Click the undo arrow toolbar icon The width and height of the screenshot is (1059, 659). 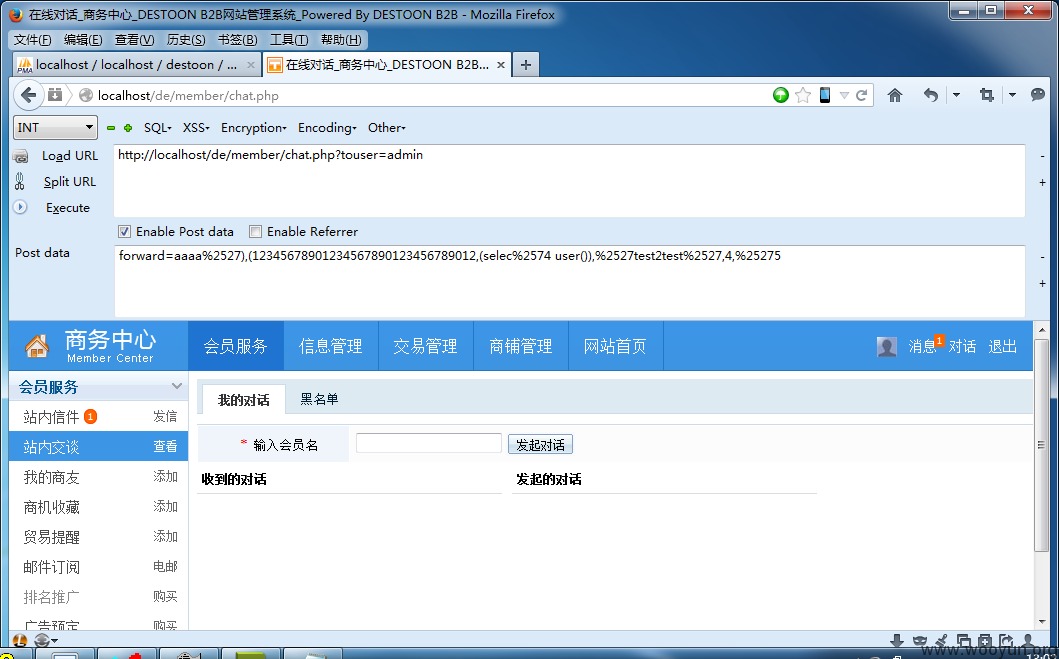coord(931,95)
